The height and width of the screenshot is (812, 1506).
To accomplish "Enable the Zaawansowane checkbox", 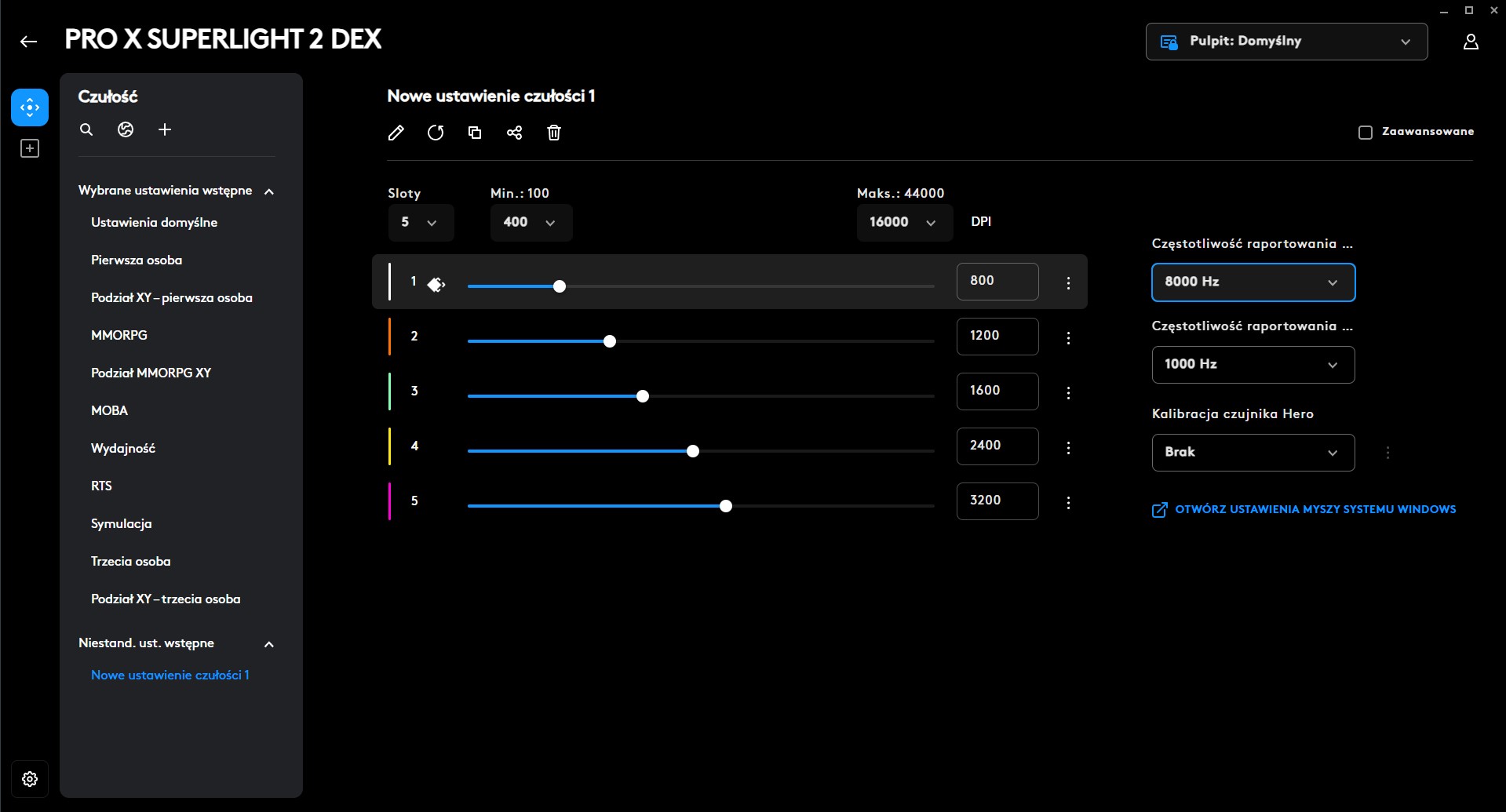I will coord(1366,133).
